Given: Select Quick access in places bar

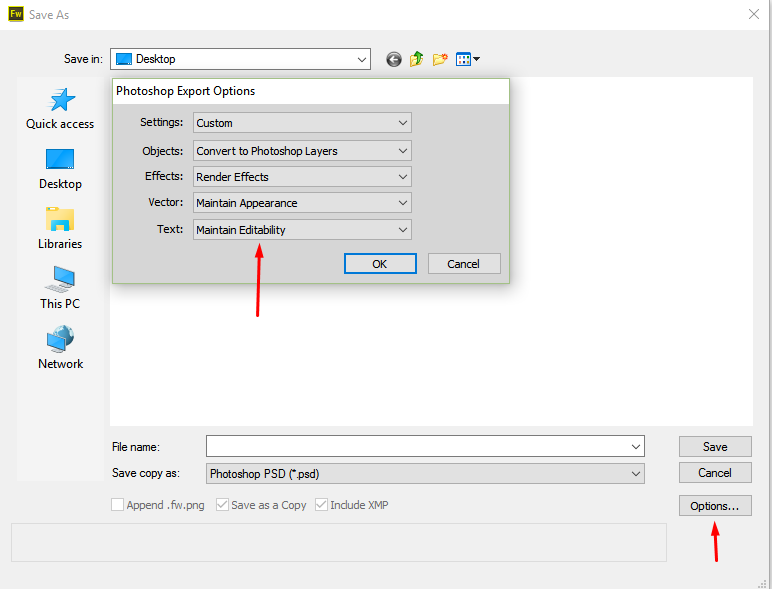Looking at the screenshot, I should 60,109.
